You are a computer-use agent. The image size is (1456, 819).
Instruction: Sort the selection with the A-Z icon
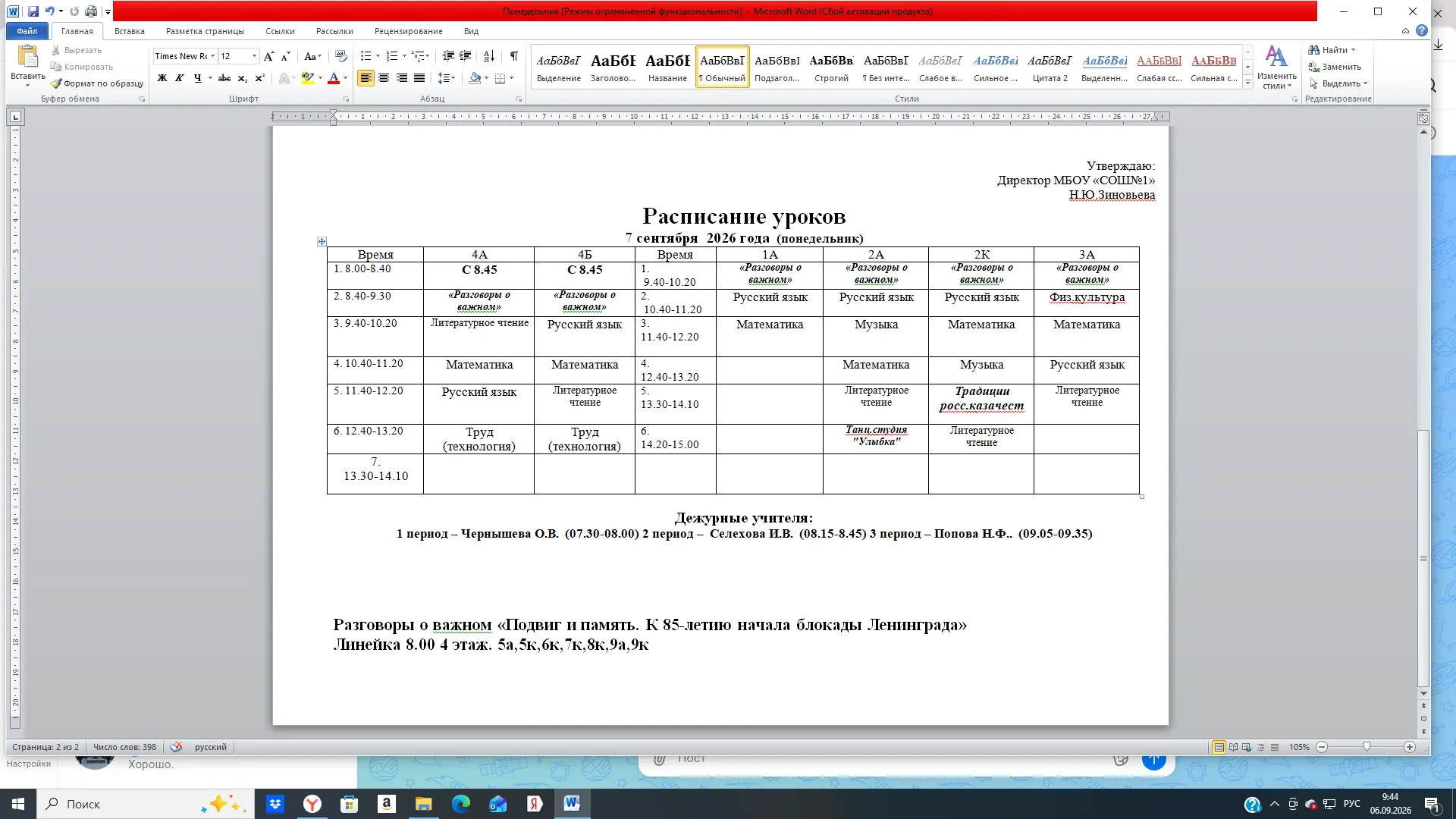point(489,56)
